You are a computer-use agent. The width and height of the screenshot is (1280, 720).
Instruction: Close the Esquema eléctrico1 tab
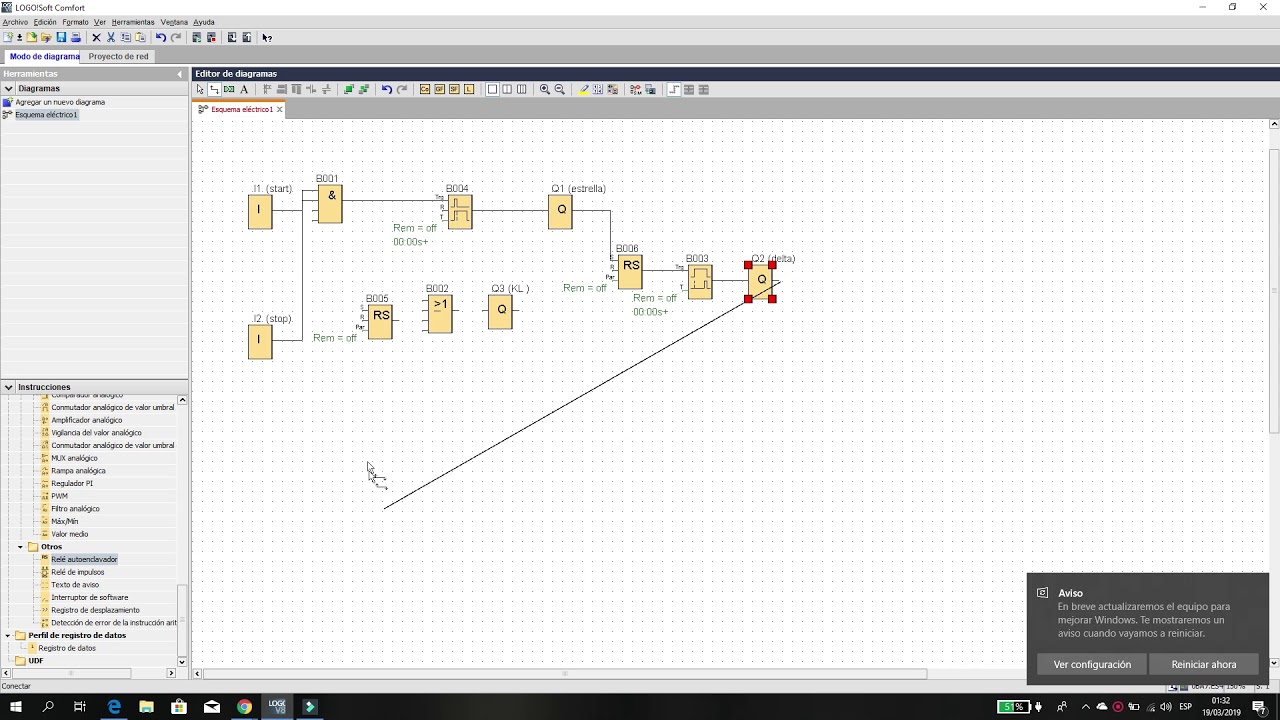pos(280,109)
